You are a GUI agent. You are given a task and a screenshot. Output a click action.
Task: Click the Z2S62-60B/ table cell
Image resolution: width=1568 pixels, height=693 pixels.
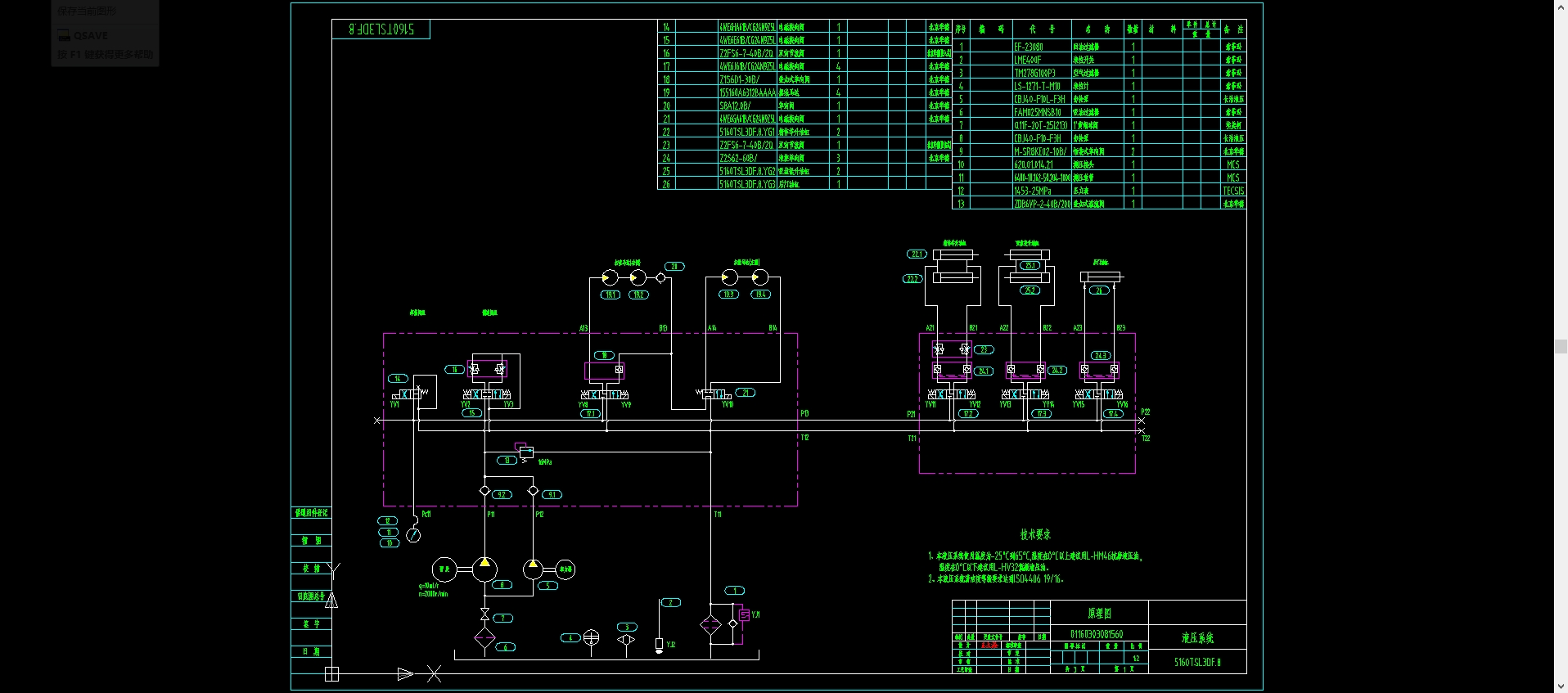(x=747, y=158)
